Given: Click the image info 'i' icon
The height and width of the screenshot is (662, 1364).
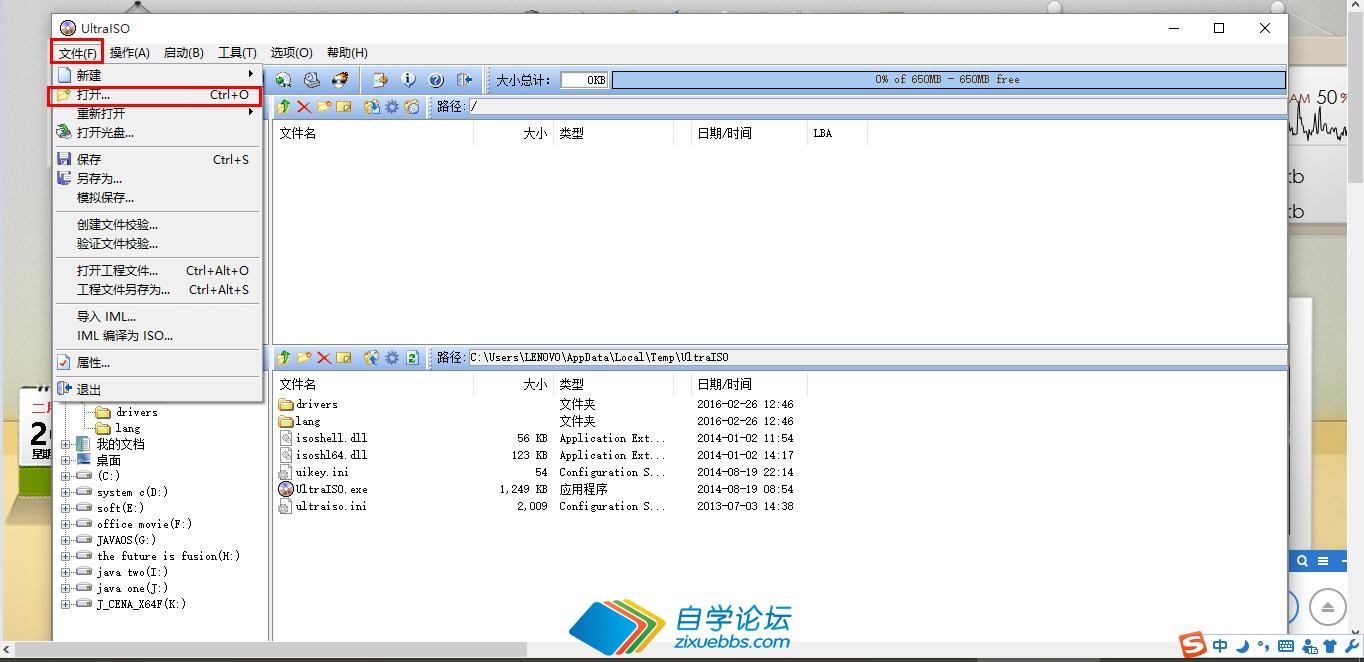Looking at the screenshot, I should click(x=408, y=80).
